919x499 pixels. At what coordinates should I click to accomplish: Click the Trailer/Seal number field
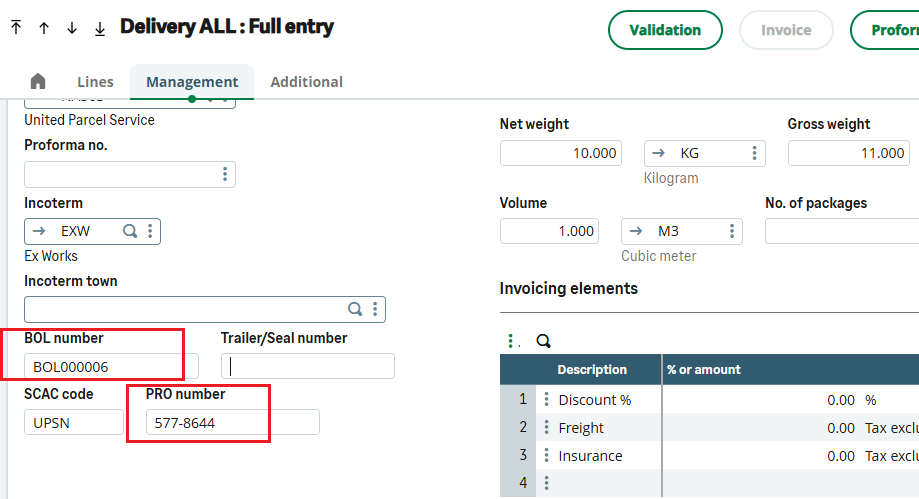pyautogui.click(x=307, y=366)
